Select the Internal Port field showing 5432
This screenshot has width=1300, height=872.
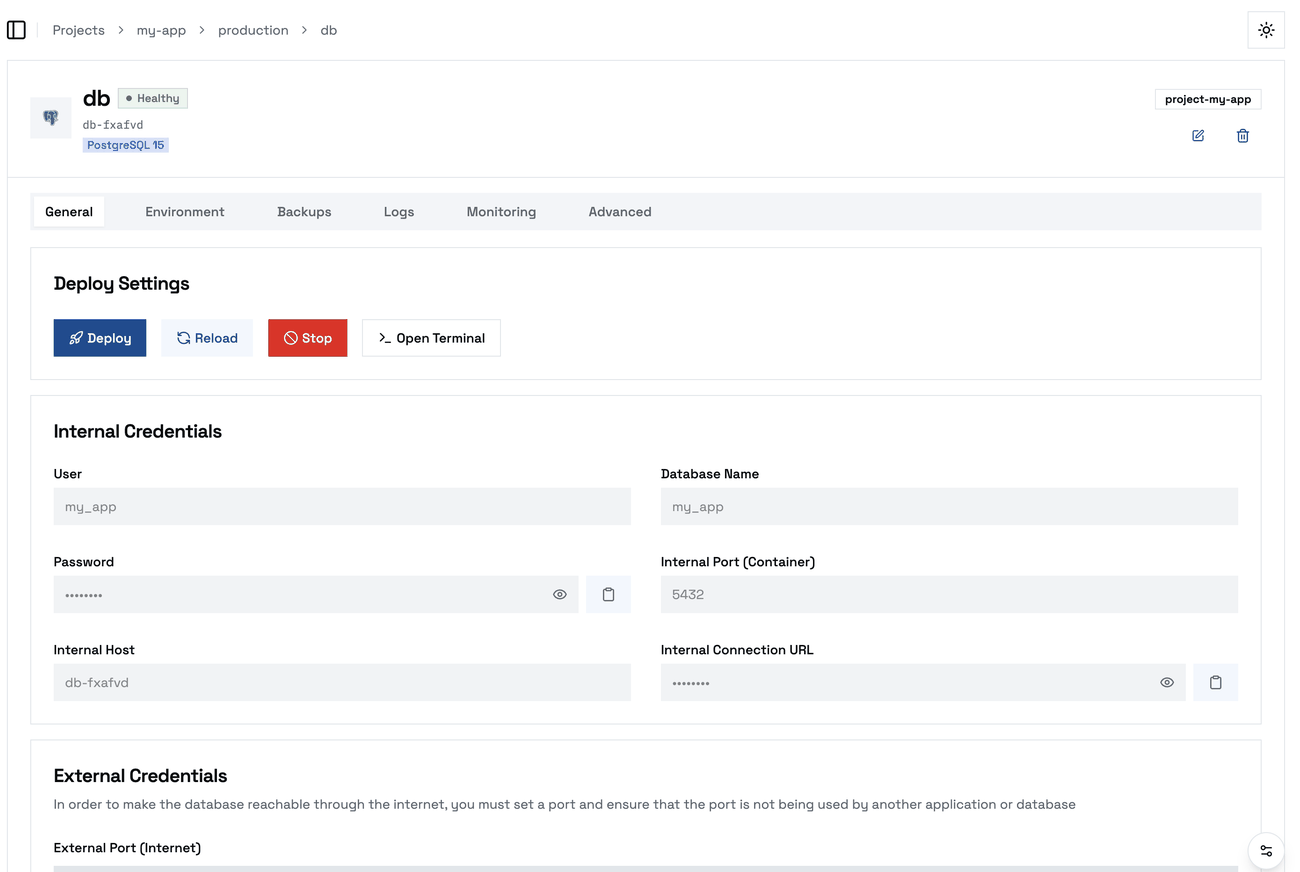point(949,595)
